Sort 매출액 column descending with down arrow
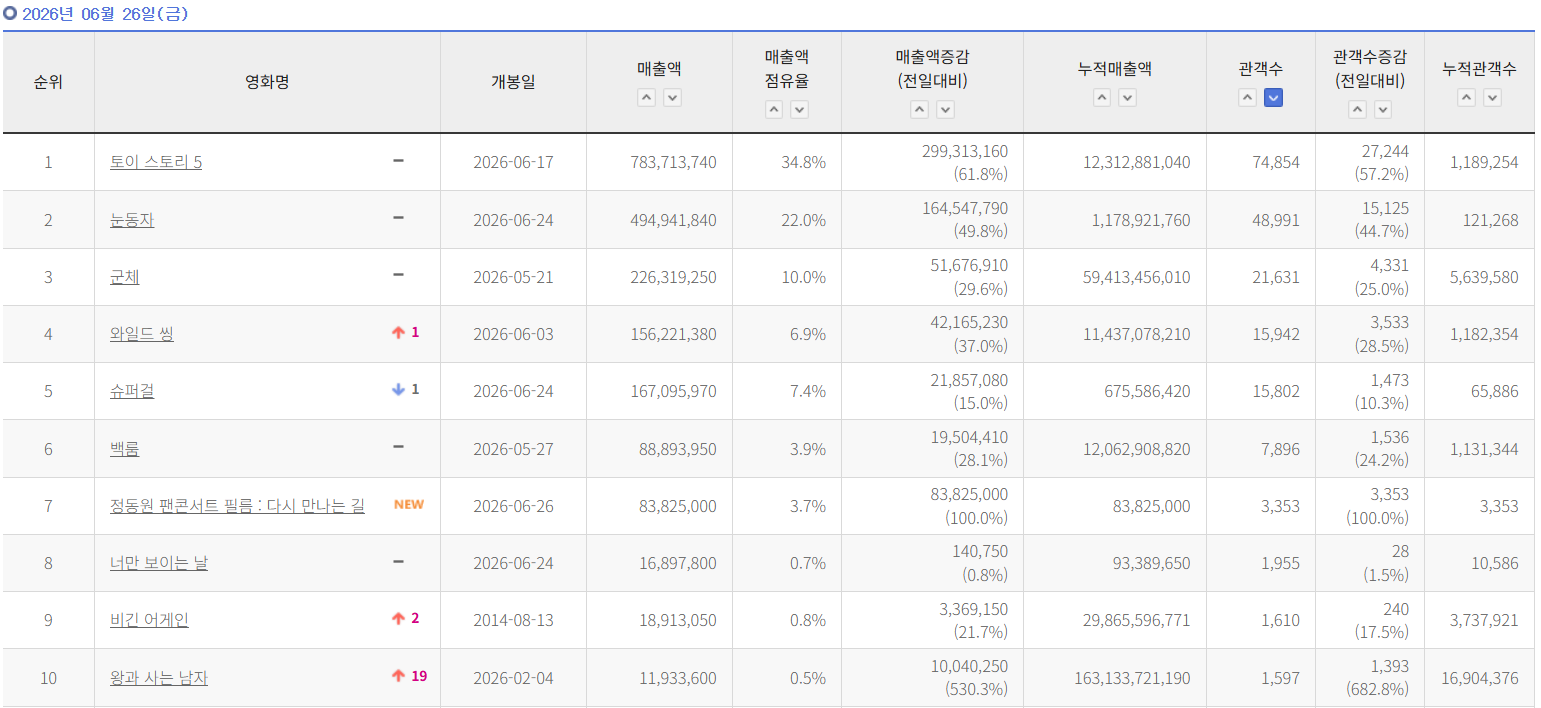Image resolution: width=1541 pixels, height=708 pixels. click(x=673, y=97)
